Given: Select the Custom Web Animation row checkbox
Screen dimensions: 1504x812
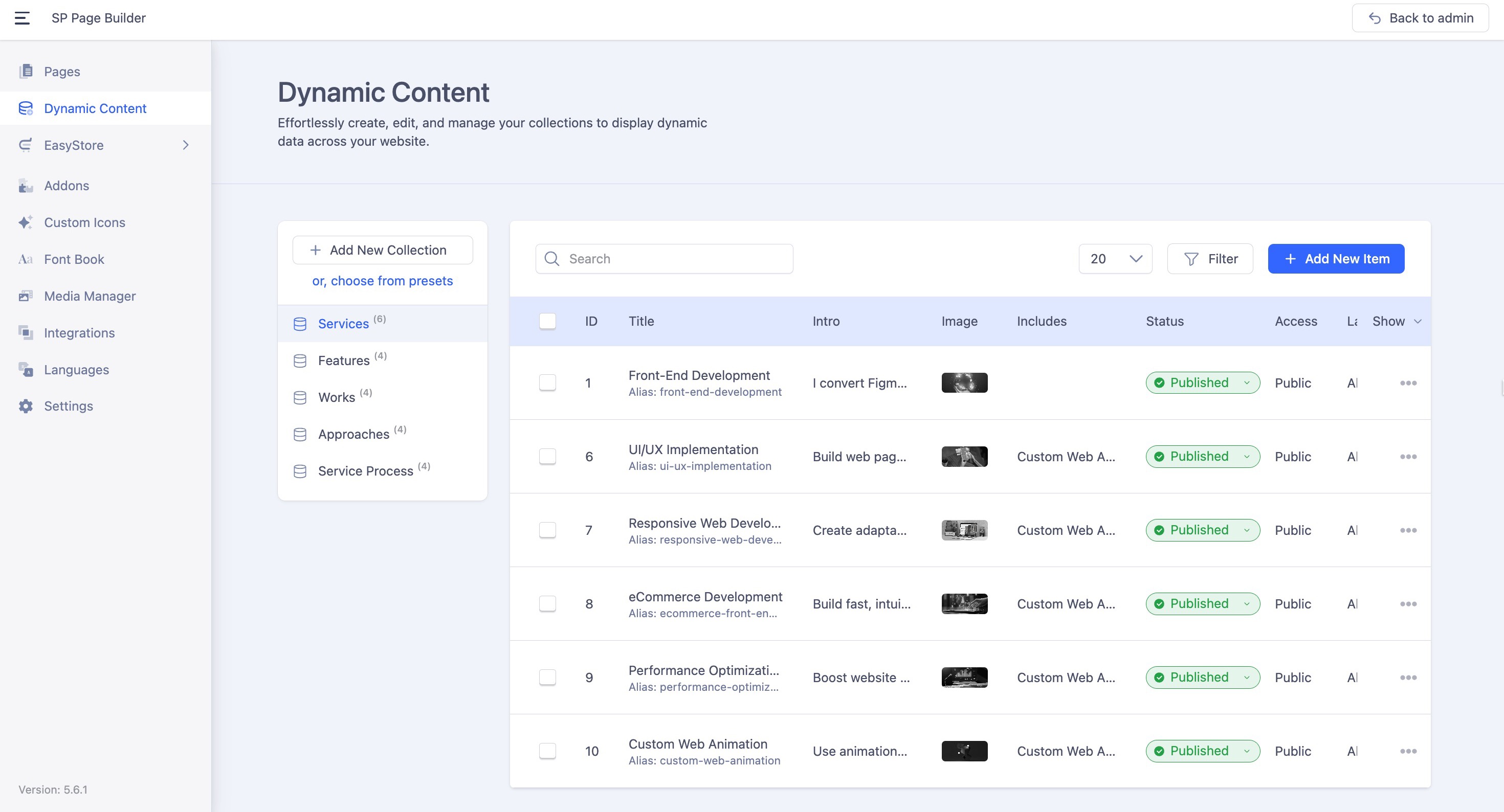Looking at the screenshot, I should tap(547, 751).
